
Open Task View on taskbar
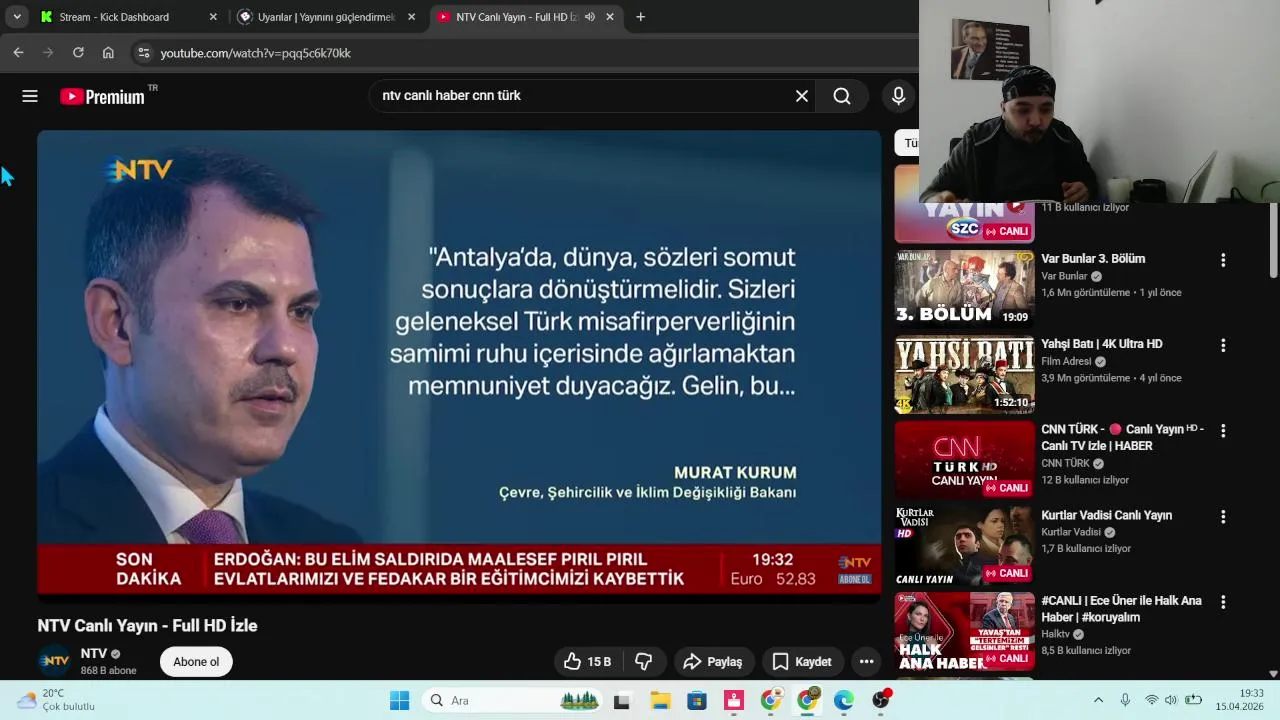[x=622, y=700]
